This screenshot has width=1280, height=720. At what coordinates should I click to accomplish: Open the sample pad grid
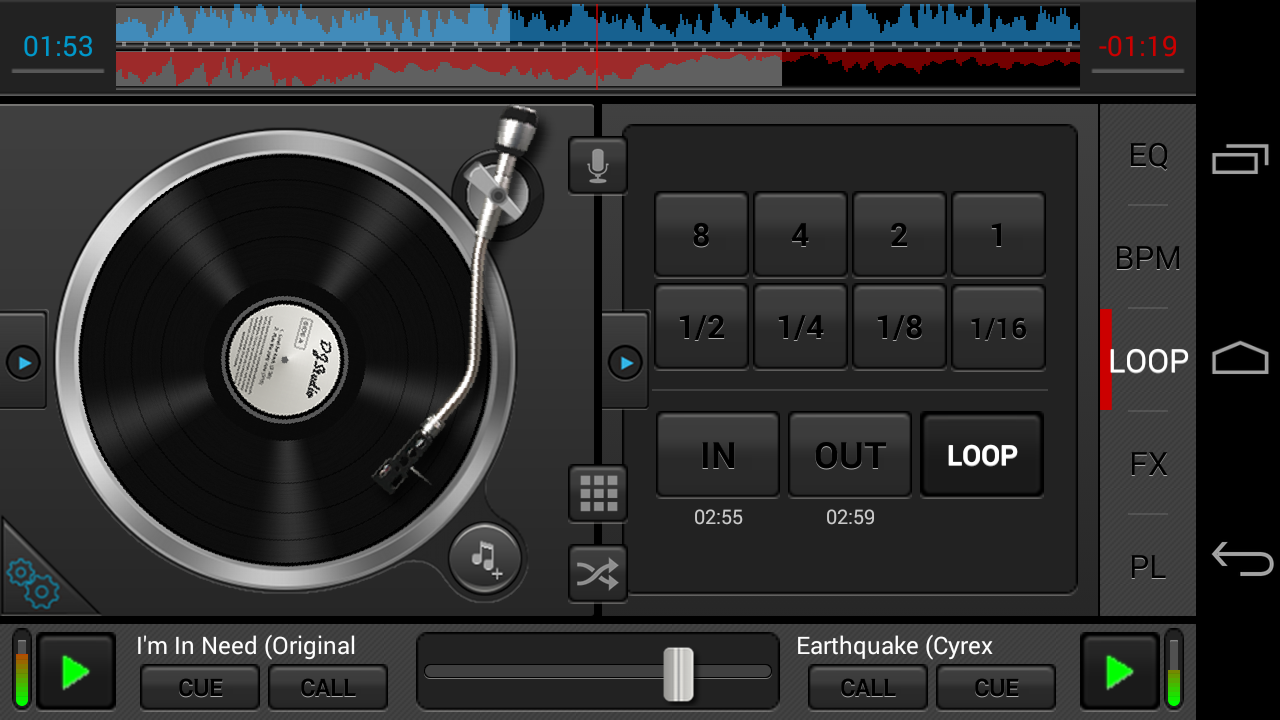pyautogui.click(x=597, y=493)
